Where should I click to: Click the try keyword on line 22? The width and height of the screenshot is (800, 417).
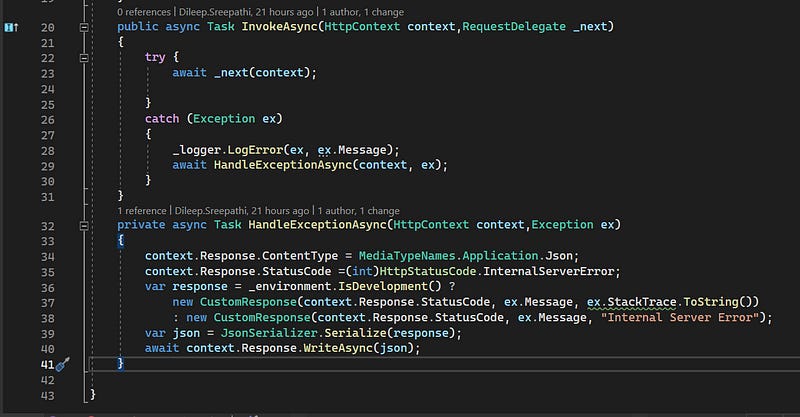(155, 57)
